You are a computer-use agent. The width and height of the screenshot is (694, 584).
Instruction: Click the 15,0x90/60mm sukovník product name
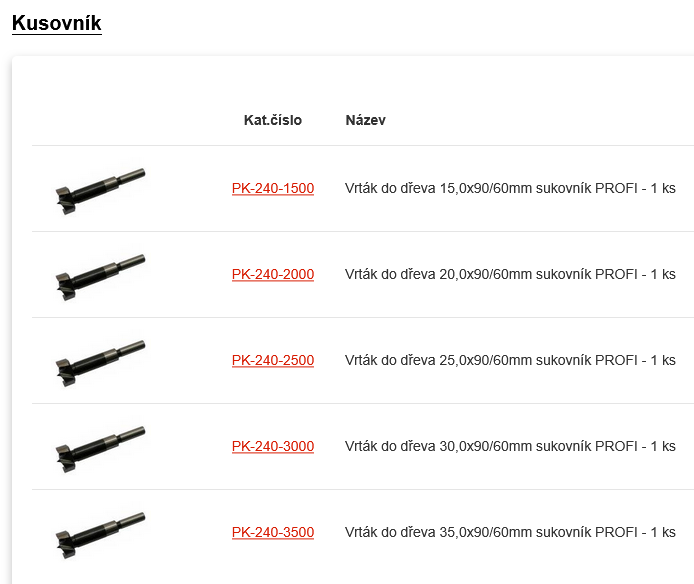coord(510,188)
